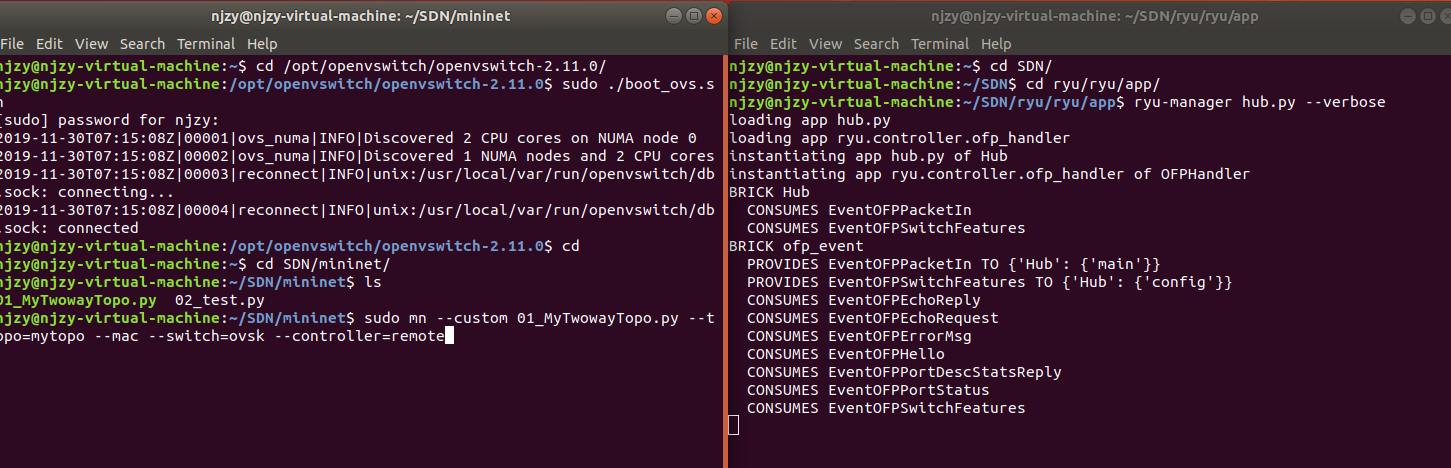
Task: Open File menu in mininet terminal
Action: click(x=11, y=44)
